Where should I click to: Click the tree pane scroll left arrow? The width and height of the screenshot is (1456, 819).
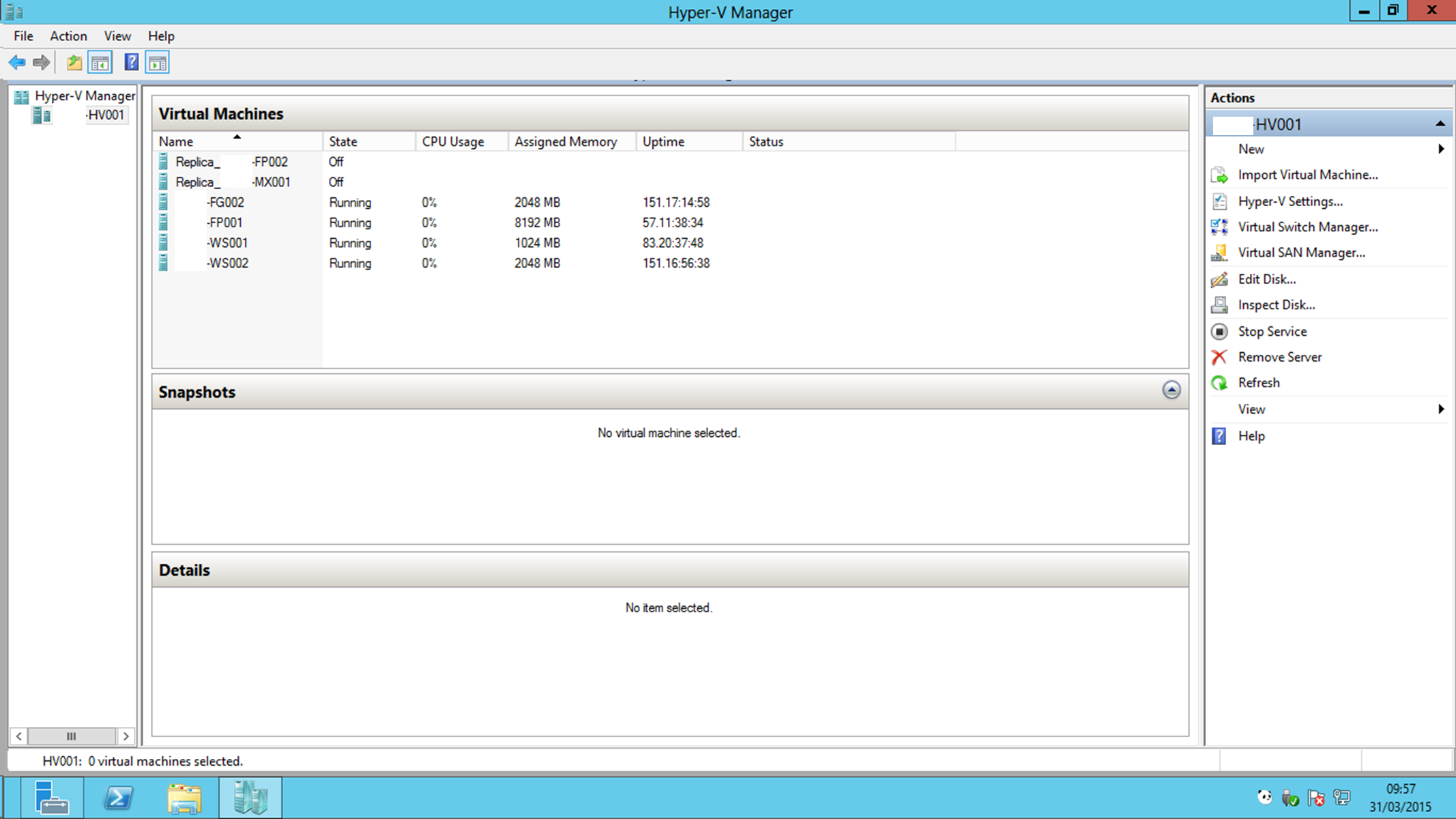[x=19, y=736]
